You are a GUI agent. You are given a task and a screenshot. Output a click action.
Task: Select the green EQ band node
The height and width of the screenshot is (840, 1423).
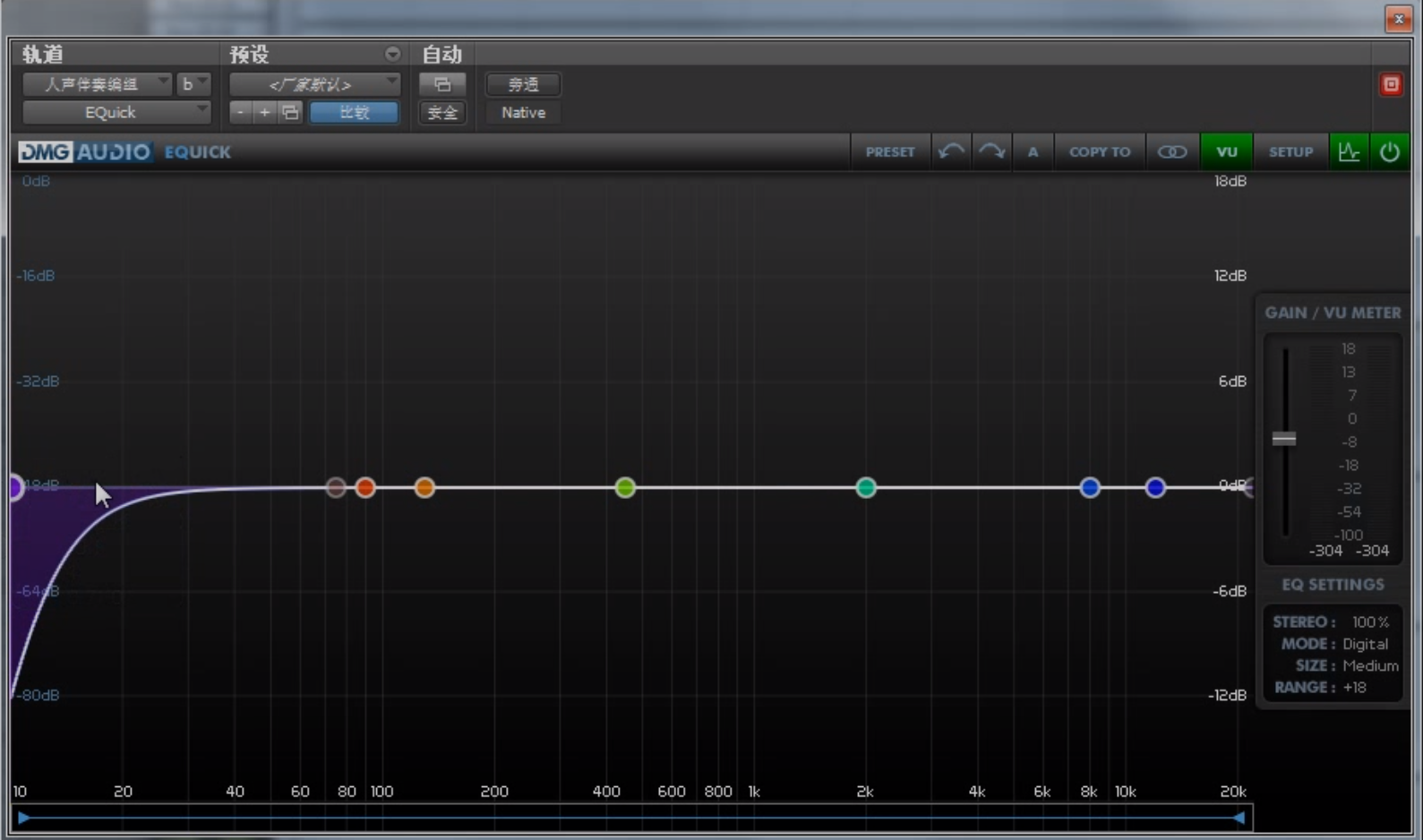coord(625,487)
